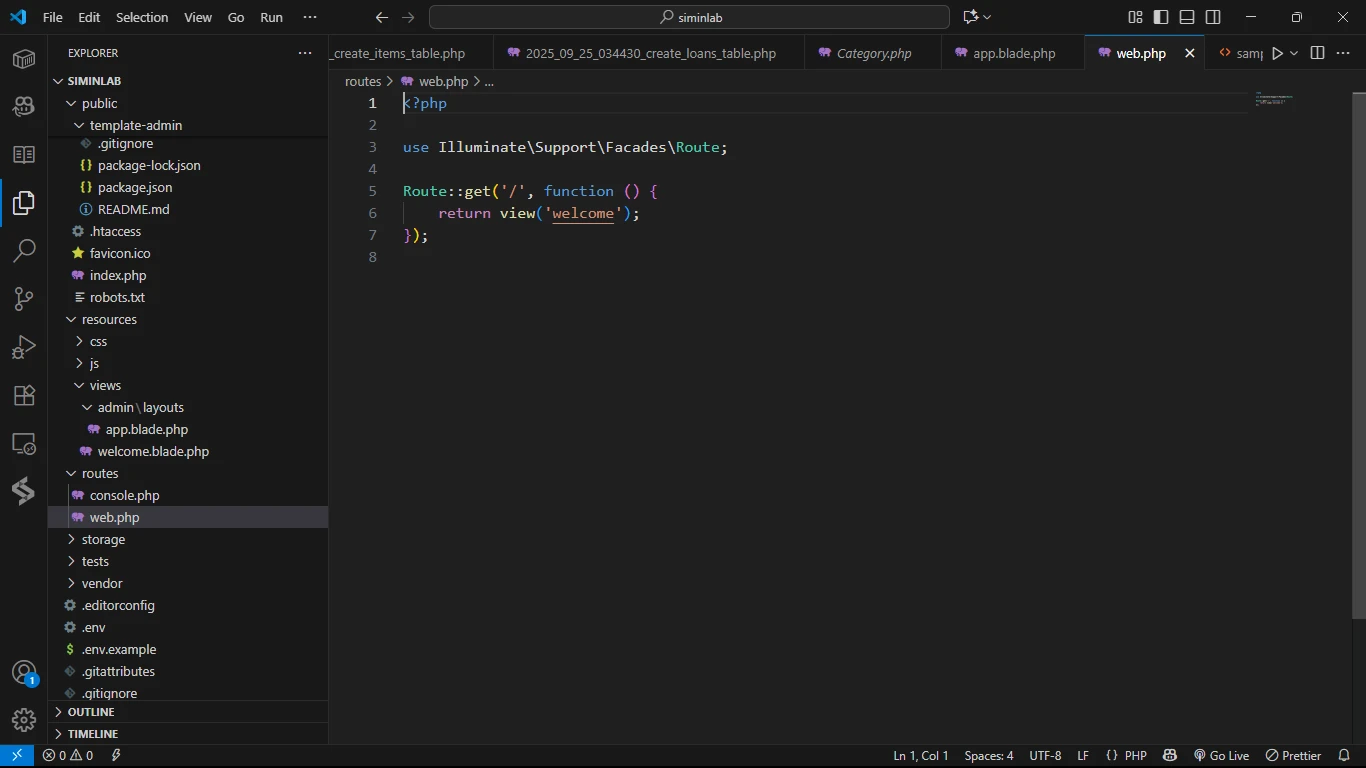Click the split editor right icon
This screenshot has height=768, width=1366.
pos(1317,53)
